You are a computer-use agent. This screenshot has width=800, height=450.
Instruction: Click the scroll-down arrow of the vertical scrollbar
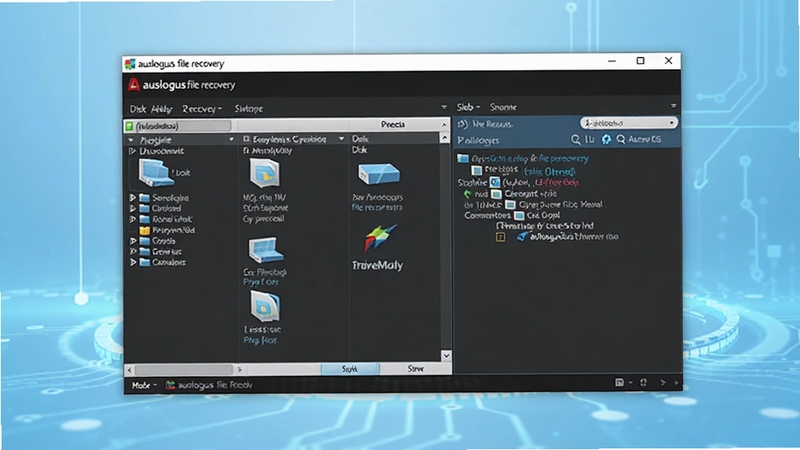point(446,356)
